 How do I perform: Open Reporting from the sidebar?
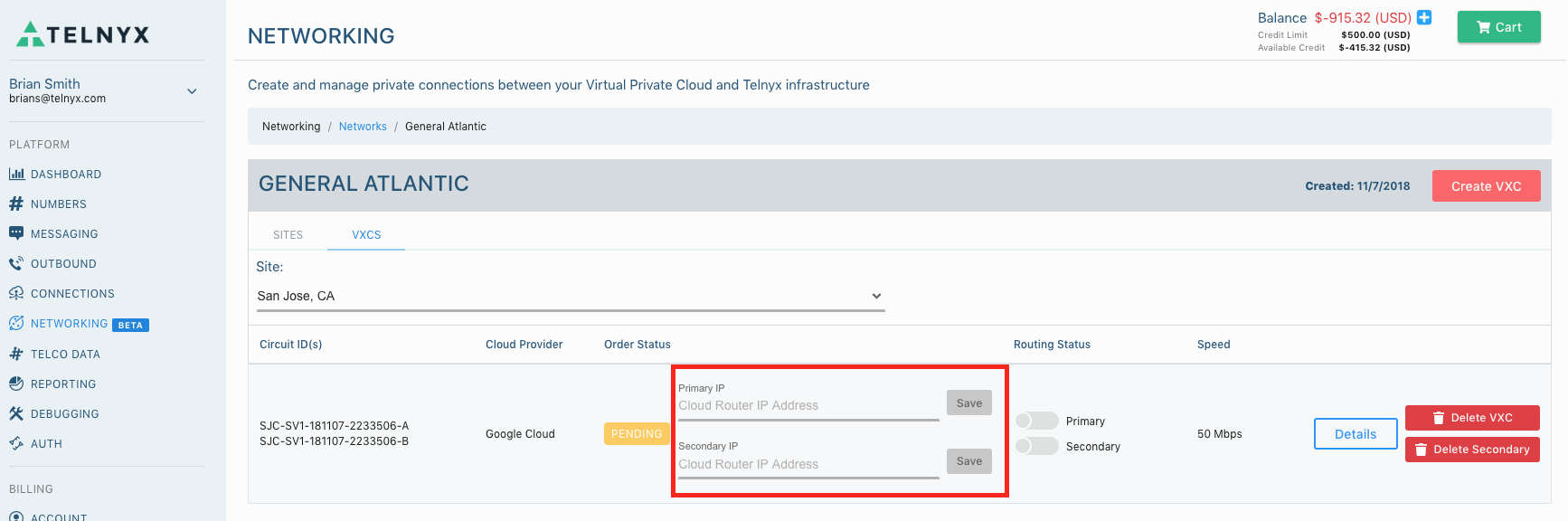[x=63, y=384]
